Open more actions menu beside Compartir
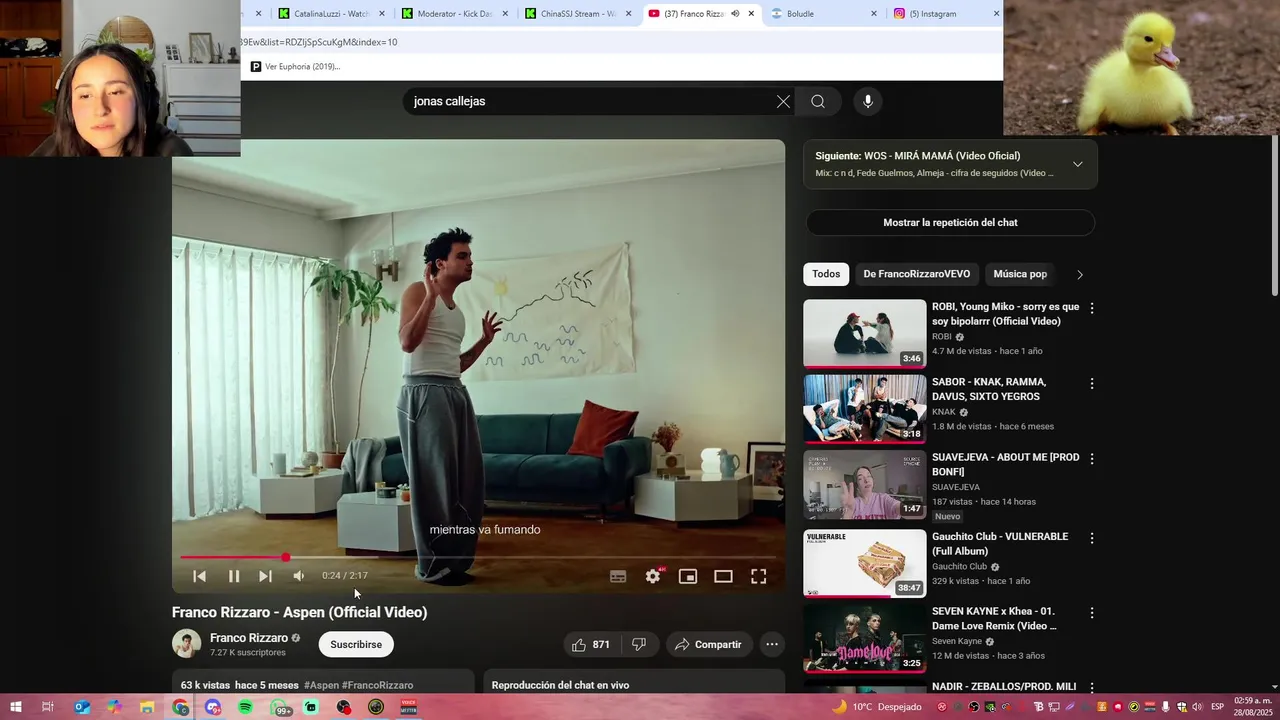 coord(772,645)
